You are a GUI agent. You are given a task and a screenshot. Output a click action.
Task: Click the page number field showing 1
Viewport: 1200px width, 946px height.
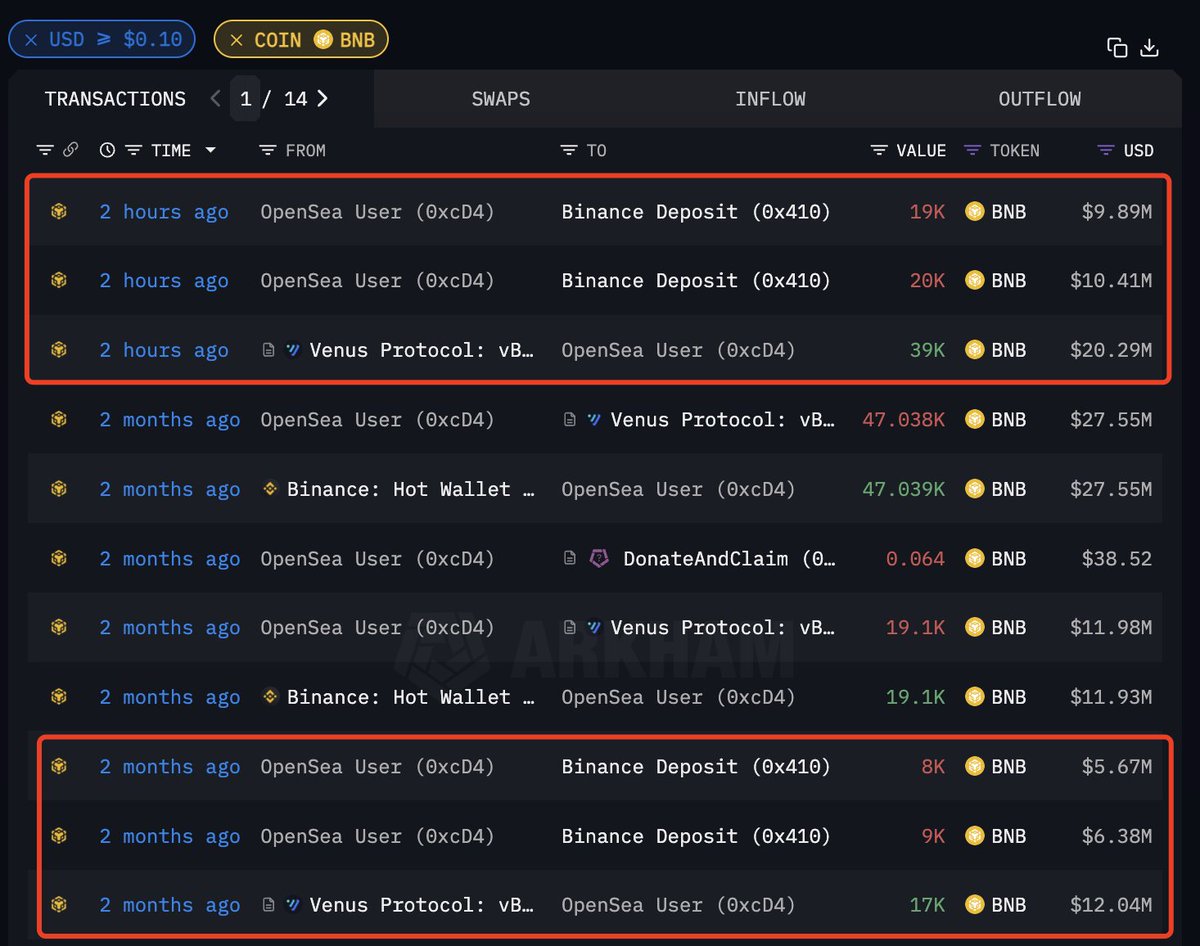click(x=245, y=99)
